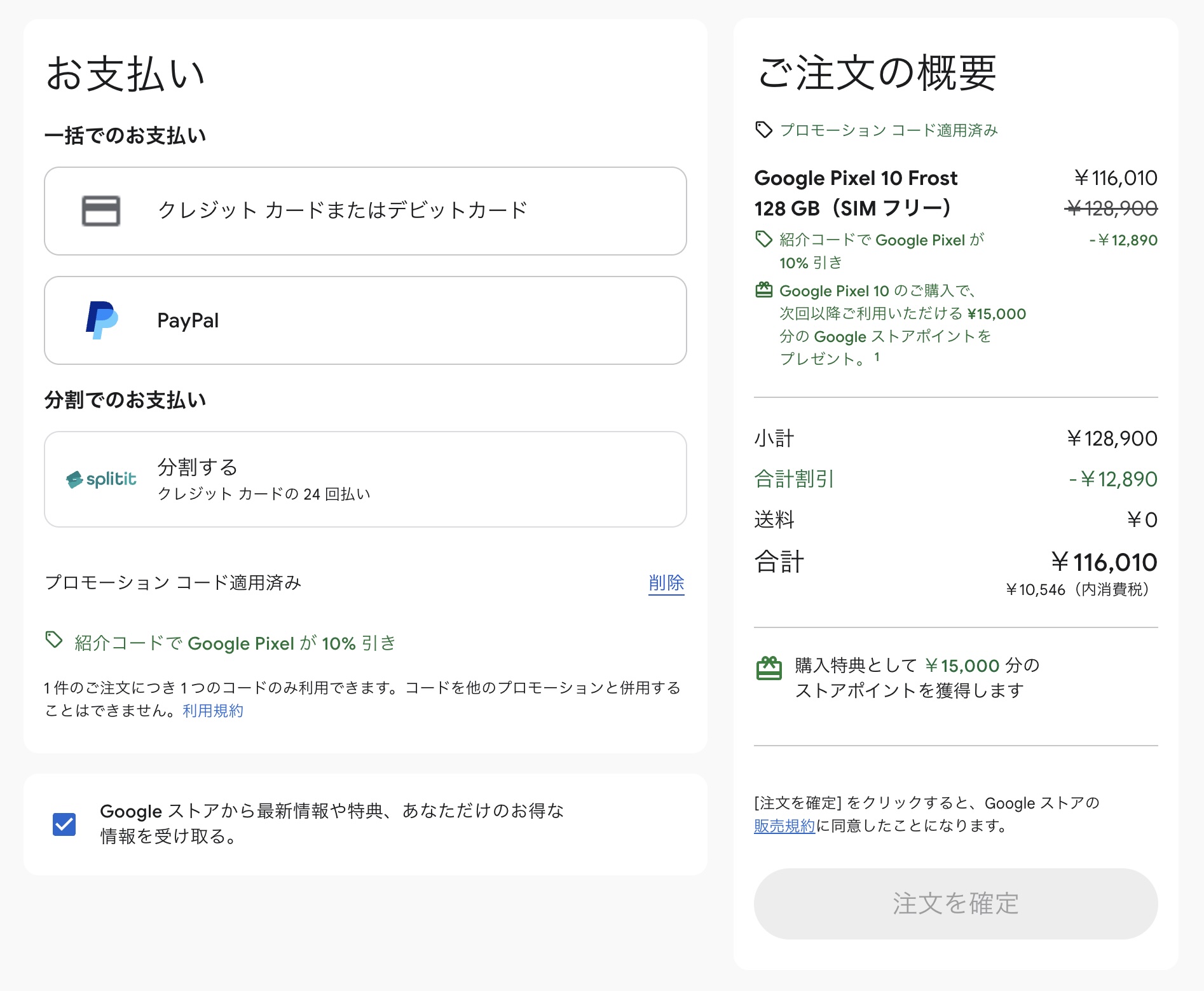Viewport: 1204px width, 991px height.
Task: Click the footnote 1 superscript after プレゼント
Action: [877, 357]
